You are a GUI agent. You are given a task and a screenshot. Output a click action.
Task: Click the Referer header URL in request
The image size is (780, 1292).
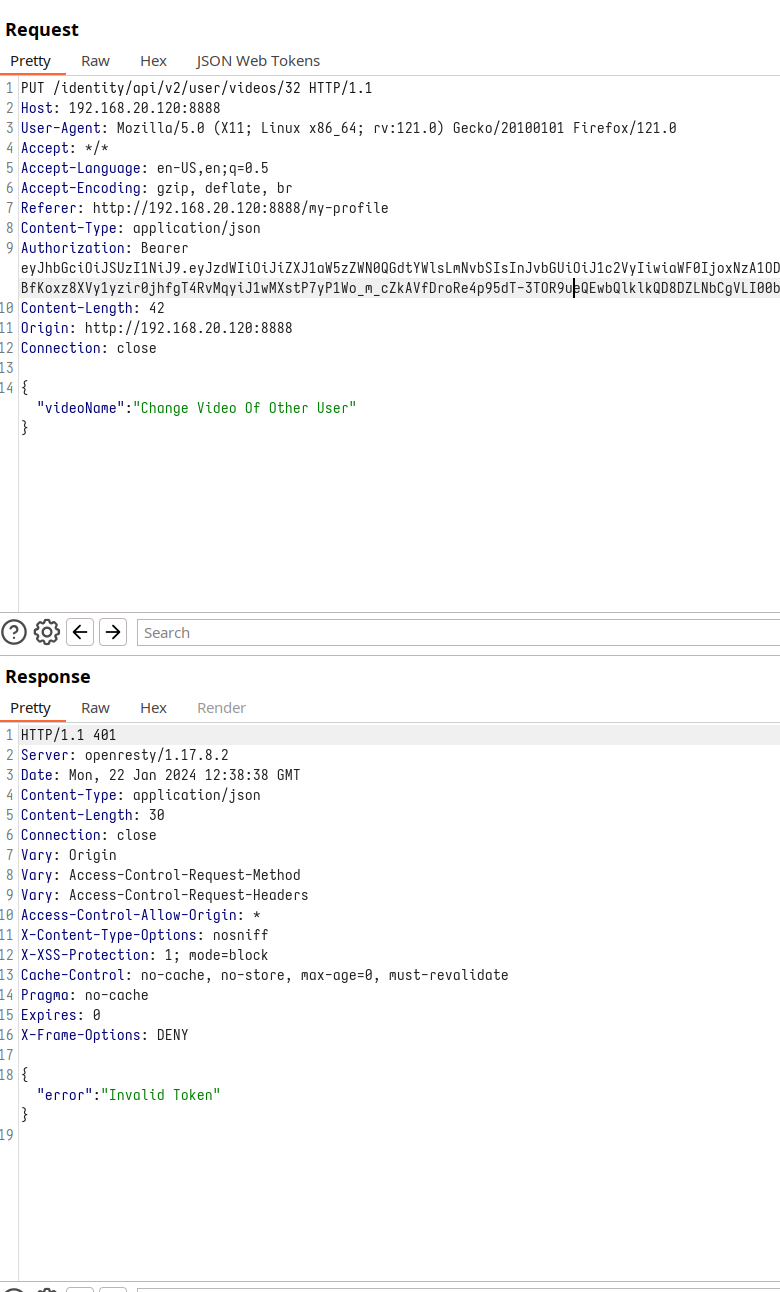(x=240, y=208)
